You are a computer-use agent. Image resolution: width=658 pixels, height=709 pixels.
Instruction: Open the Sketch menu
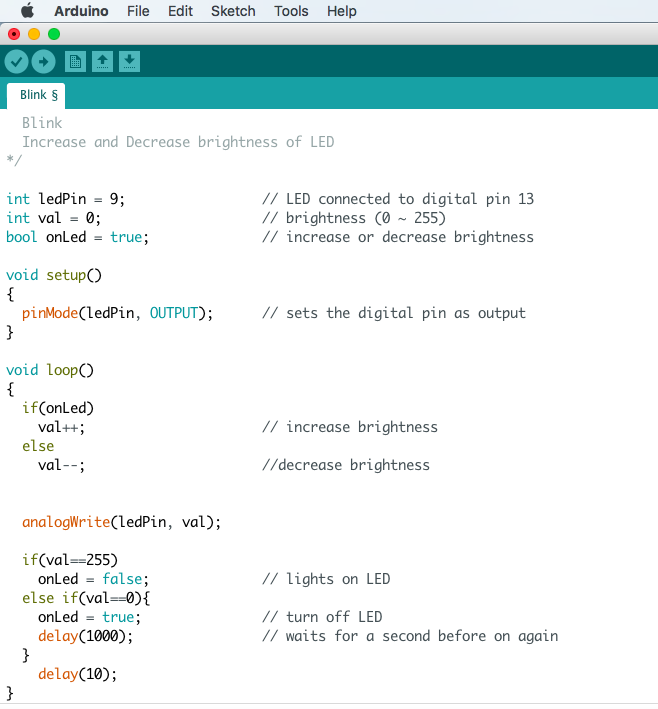coord(233,11)
